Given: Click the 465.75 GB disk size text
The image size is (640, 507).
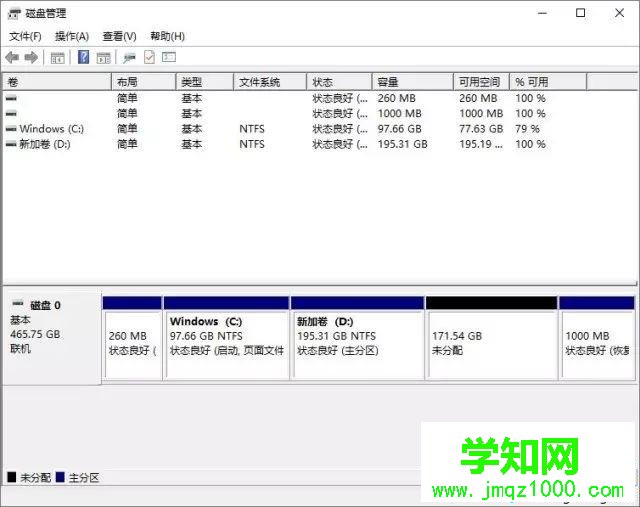Looking at the screenshot, I should [x=35, y=334].
